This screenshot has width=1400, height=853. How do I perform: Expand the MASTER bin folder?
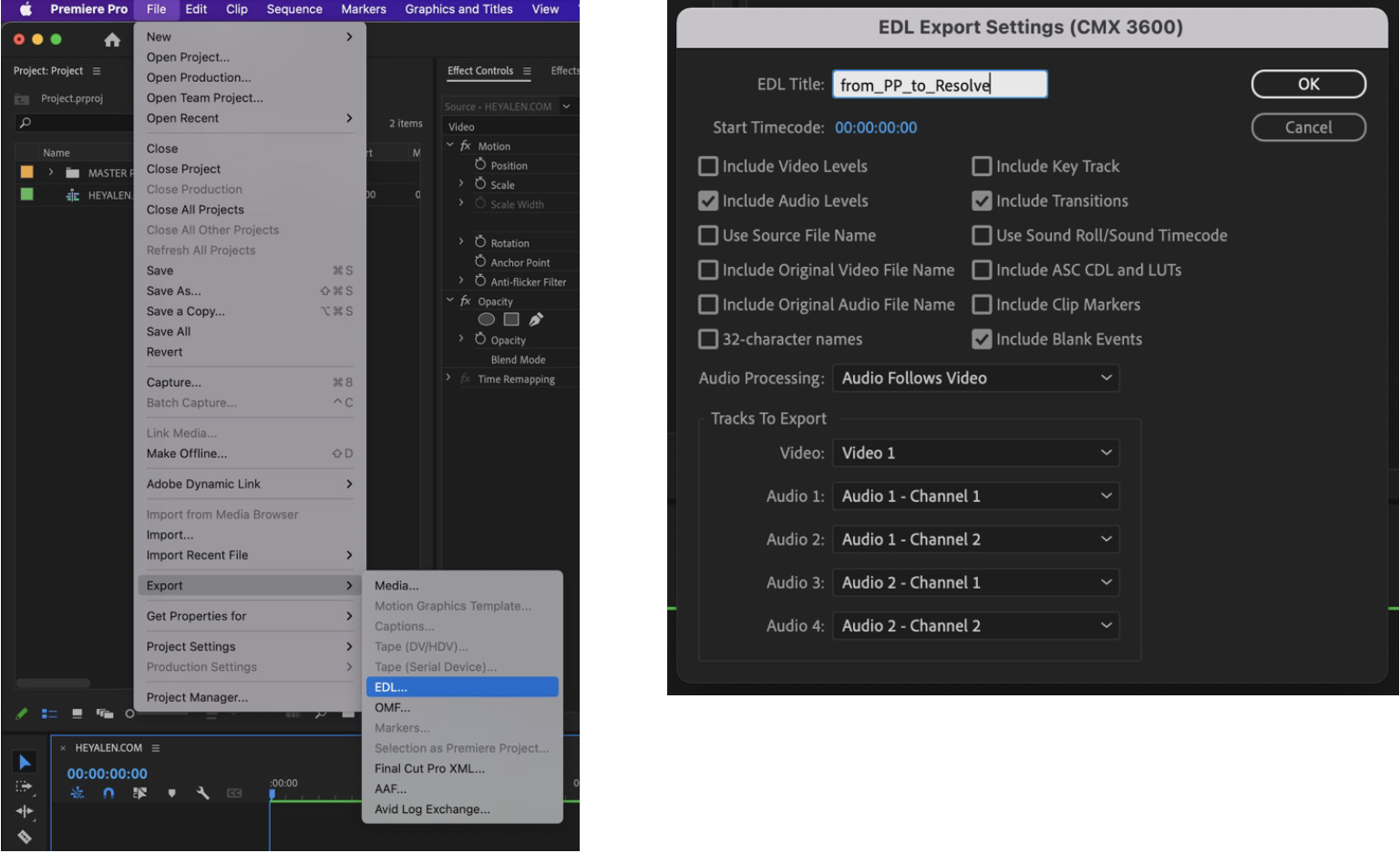[x=51, y=172]
